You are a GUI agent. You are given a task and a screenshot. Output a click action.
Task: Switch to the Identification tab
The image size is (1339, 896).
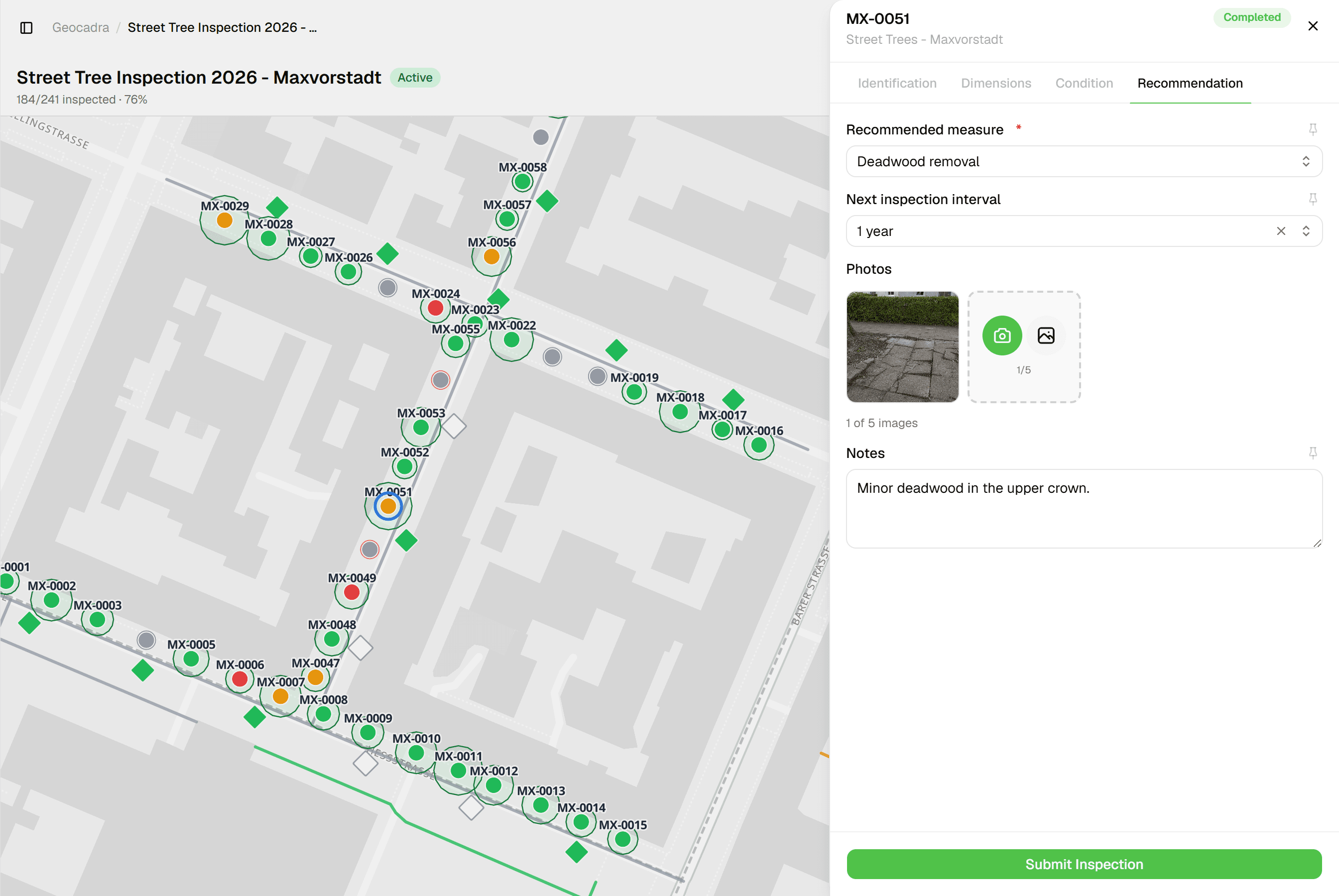[x=897, y=84]
